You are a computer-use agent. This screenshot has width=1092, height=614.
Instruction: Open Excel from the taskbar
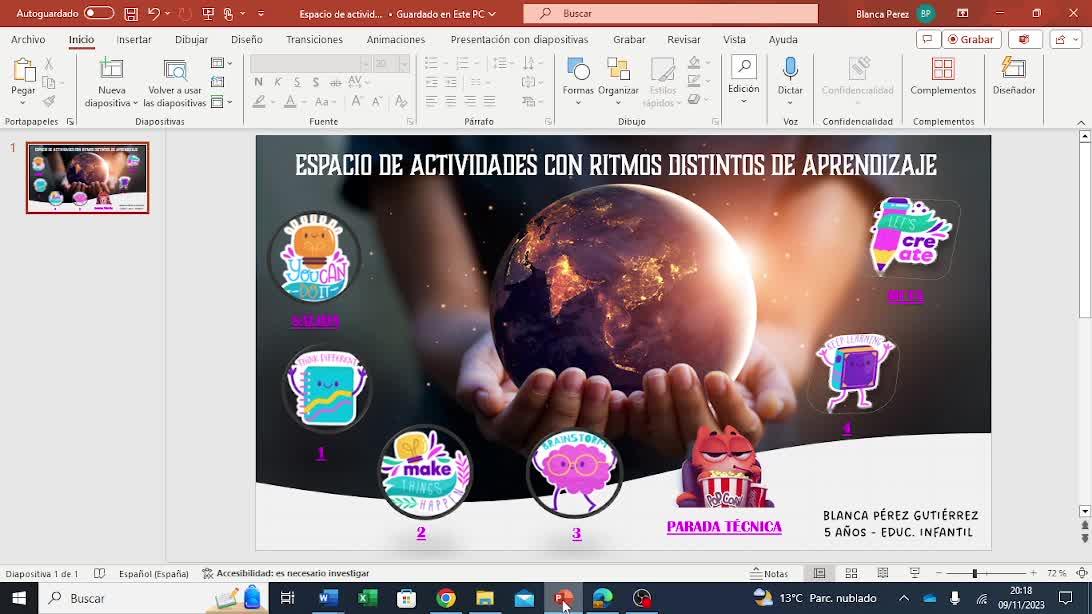click(x=367, y=598)
